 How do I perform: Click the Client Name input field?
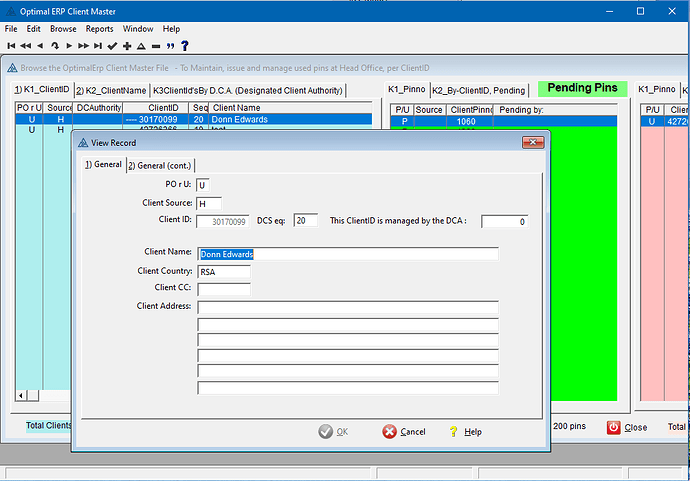[347, 254]
